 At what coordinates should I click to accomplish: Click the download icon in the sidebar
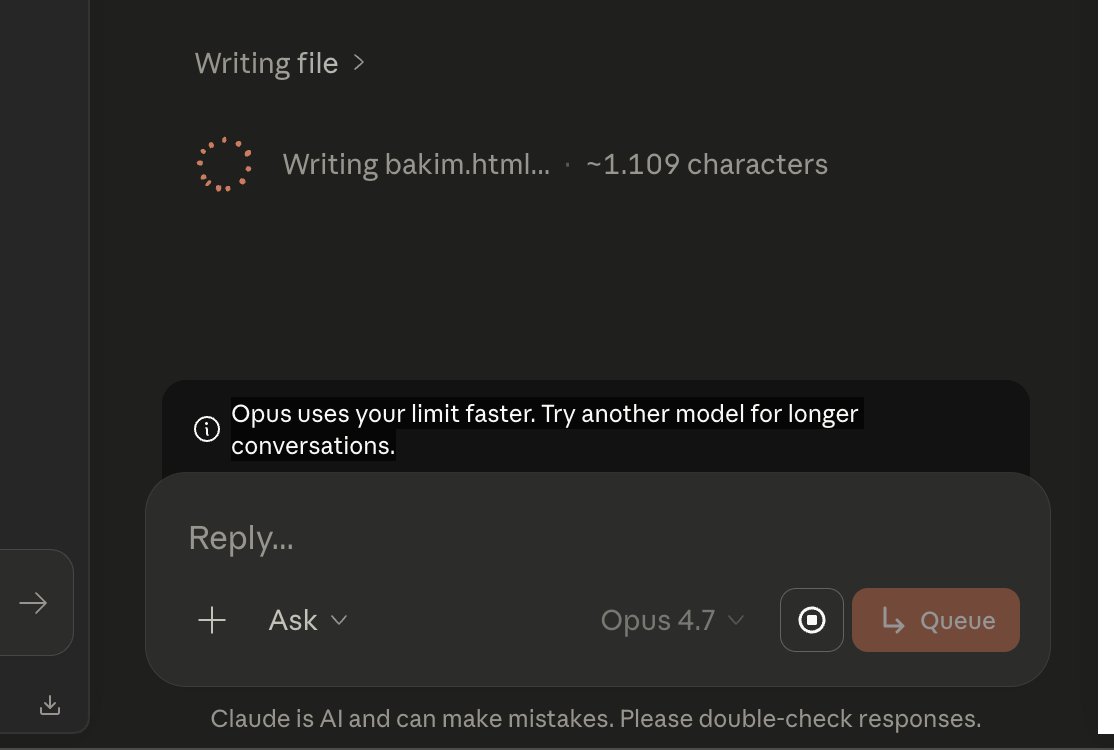coord(50,705)
